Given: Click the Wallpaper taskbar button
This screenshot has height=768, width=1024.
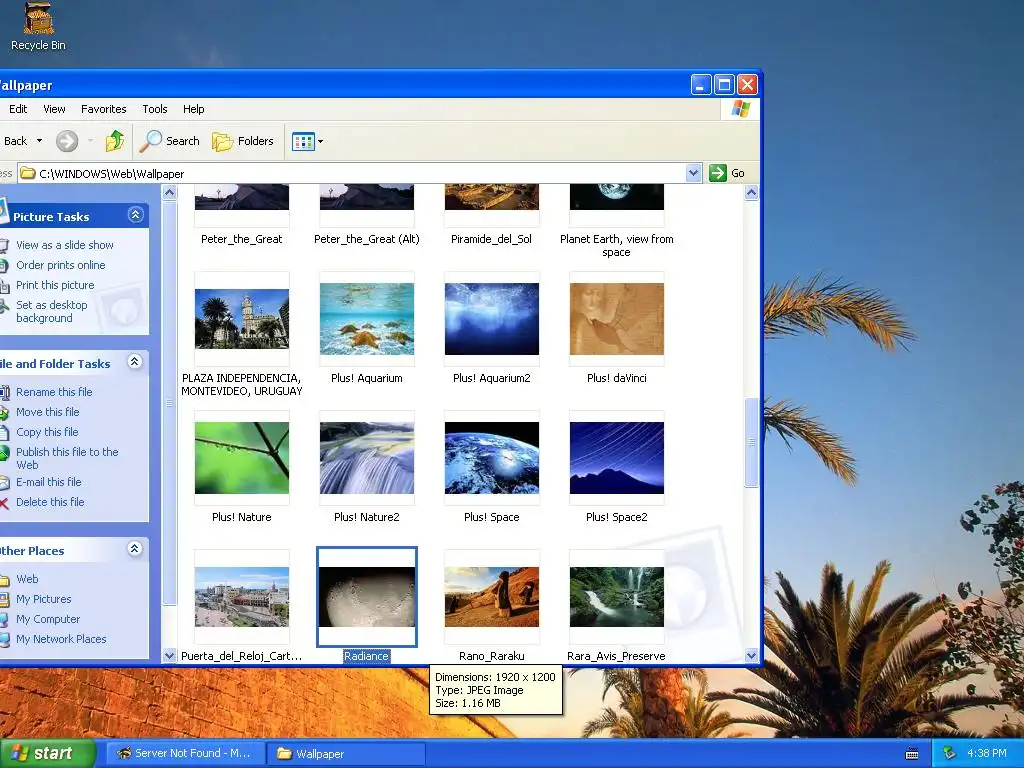Looking at the screenshot, I should click(347, 754).
